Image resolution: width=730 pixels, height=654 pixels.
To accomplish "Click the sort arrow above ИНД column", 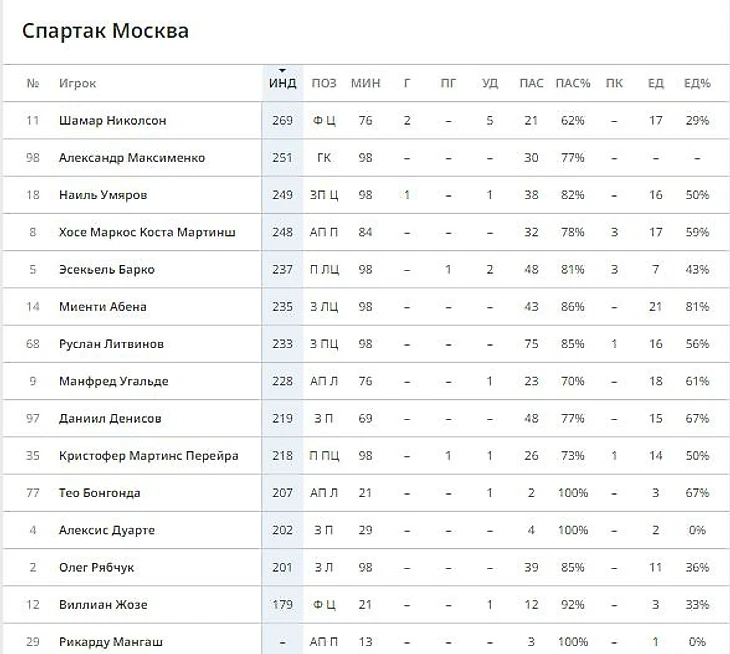I will 282,71.
